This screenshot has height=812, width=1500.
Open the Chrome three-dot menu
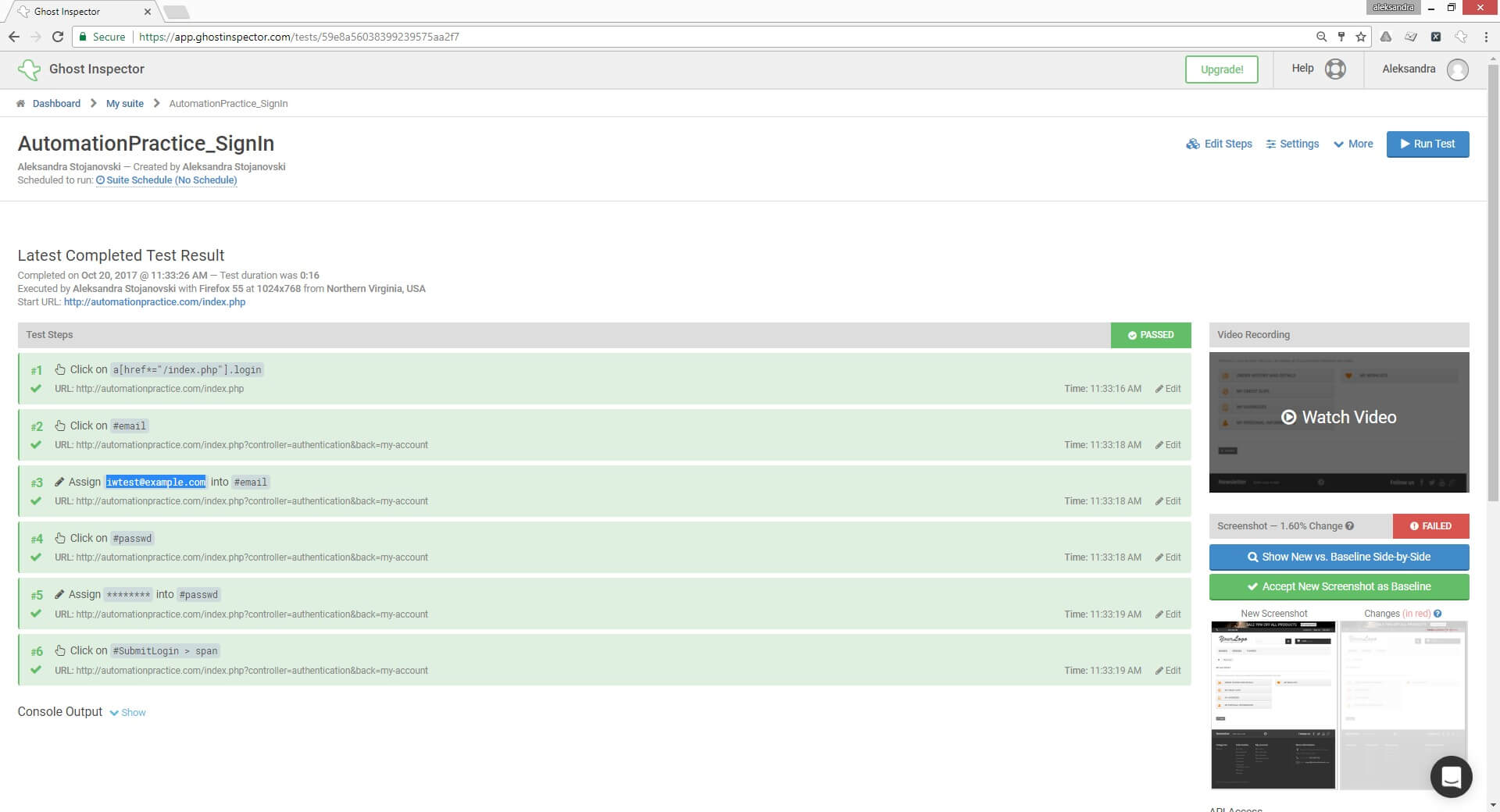pos(1485,37)
